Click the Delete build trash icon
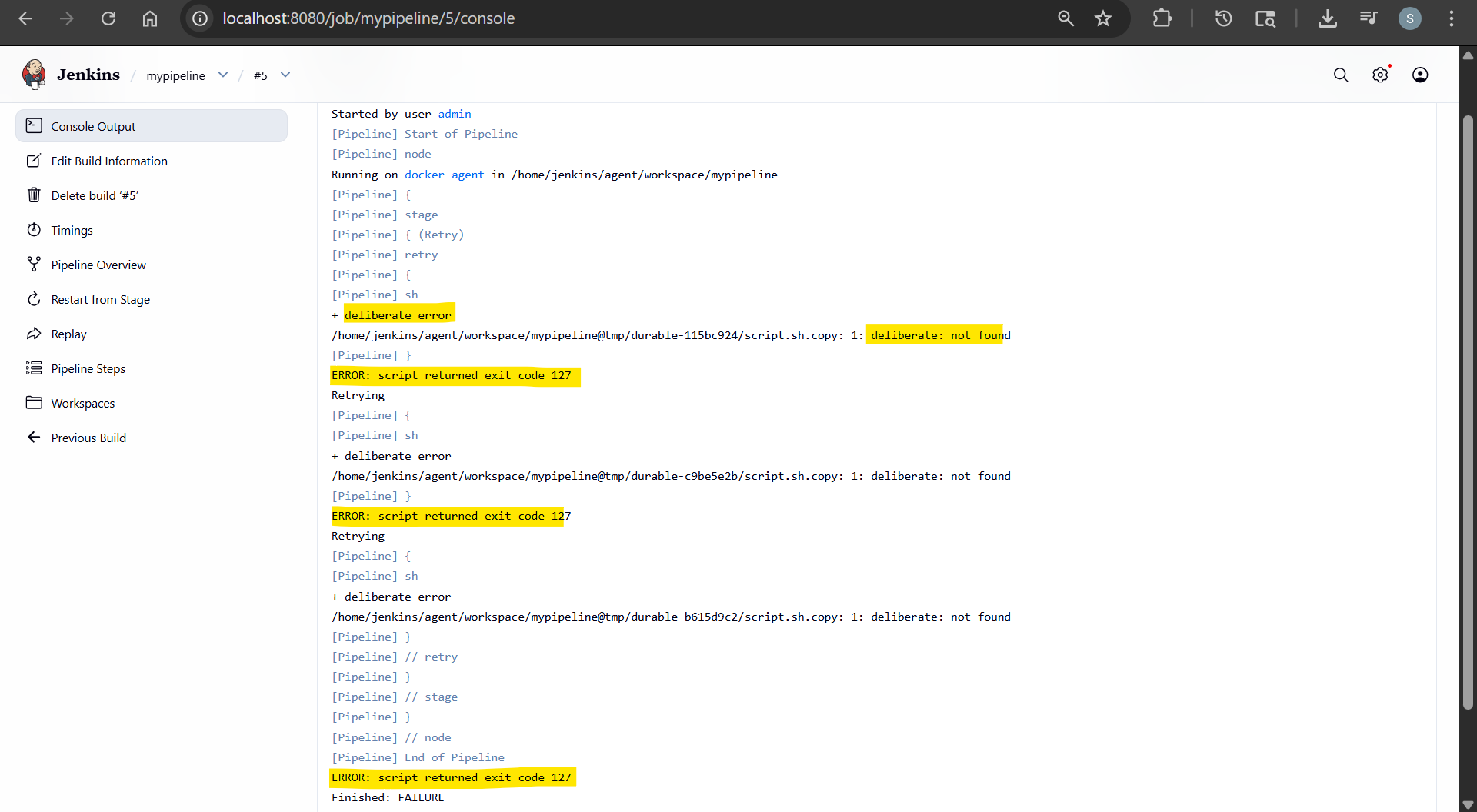1477x812 pixels. click(x=34, y=195)
